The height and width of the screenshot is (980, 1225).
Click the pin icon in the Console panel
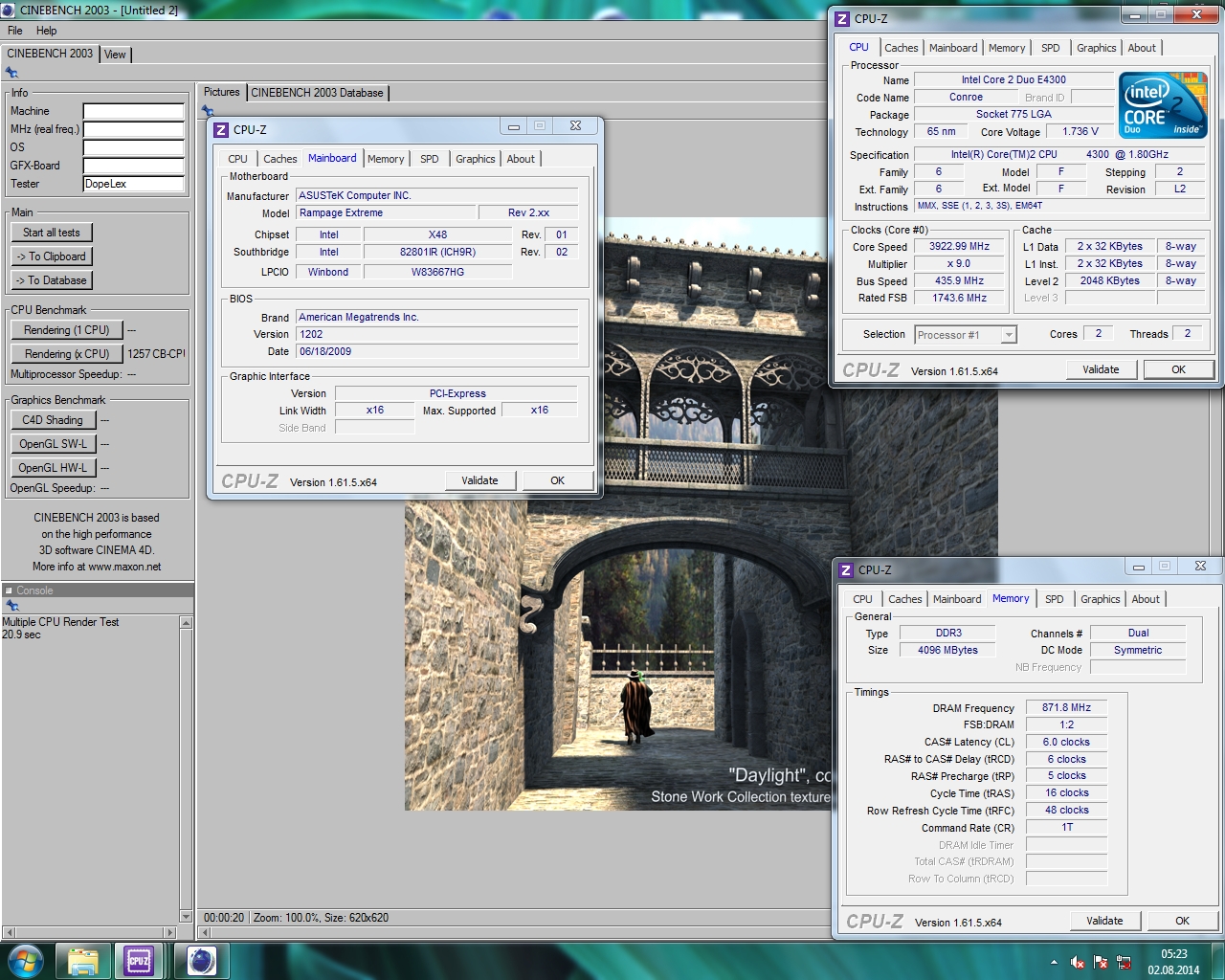tap(11, 606)
